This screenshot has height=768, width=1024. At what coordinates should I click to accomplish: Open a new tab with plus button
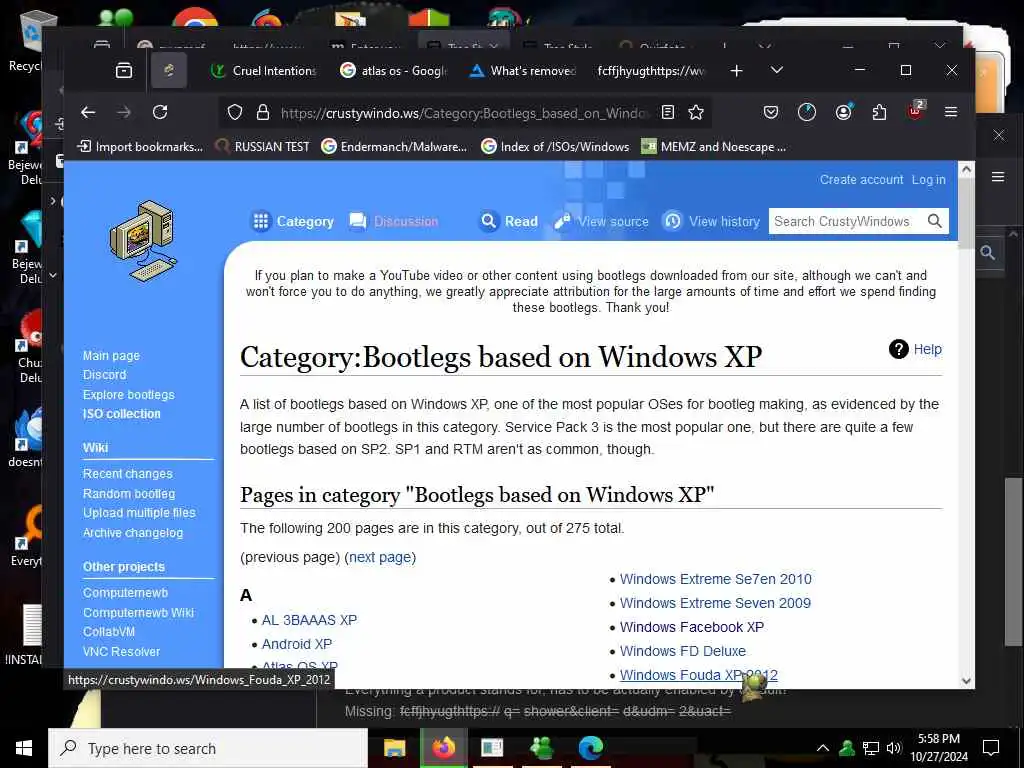click(x=736, y=71)
